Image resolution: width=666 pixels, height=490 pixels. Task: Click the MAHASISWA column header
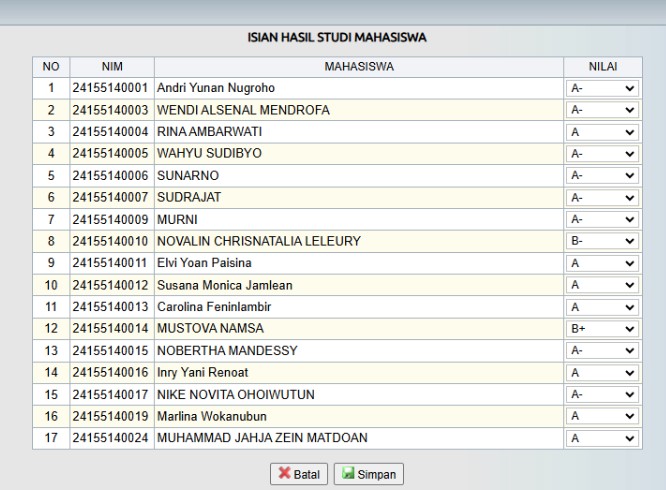coord(357,66)
